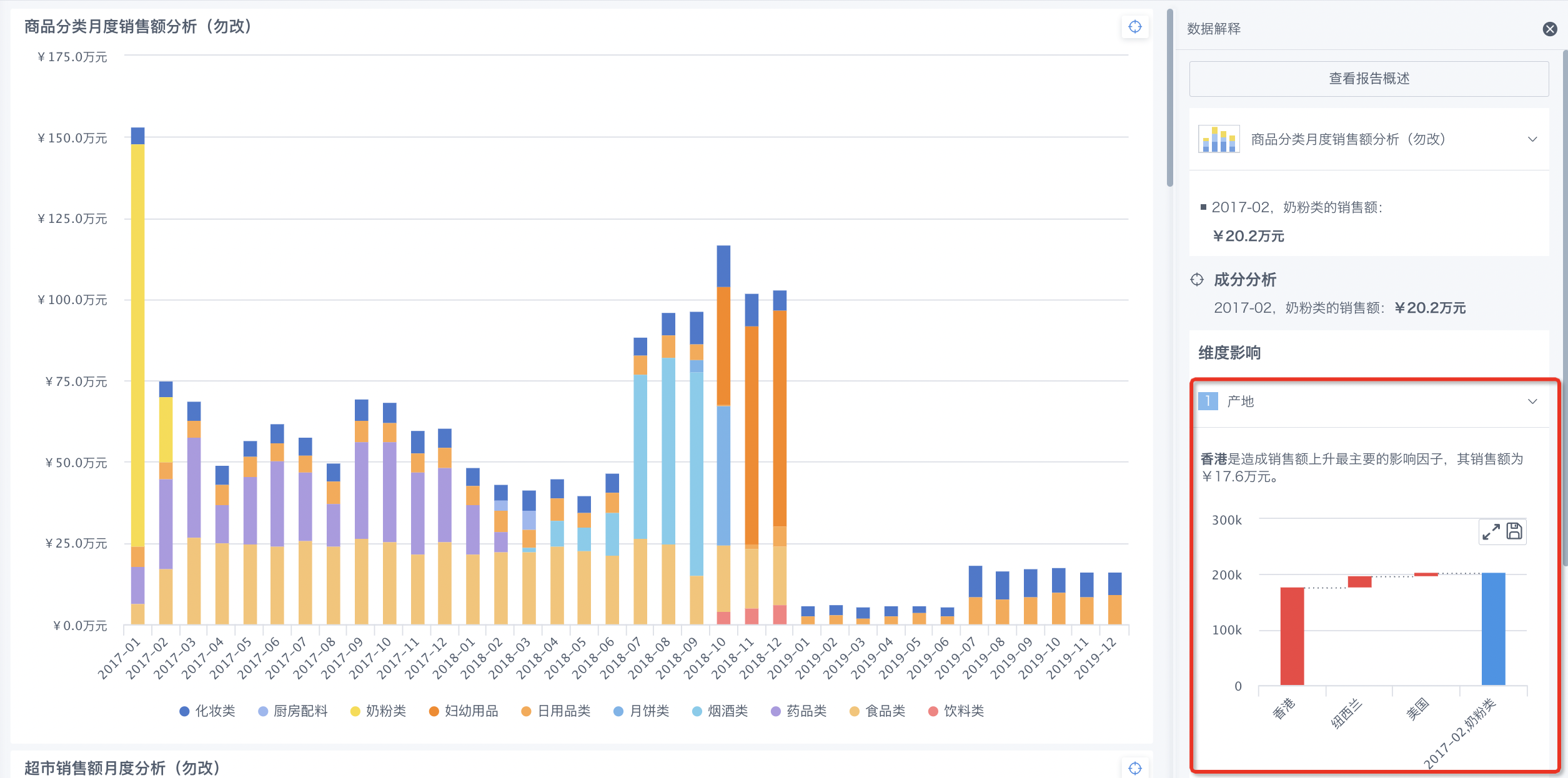Click the number 1 badge beside 产地
The width and height of the screenshot is (1568, 778).
click(x=1208, y=401)
